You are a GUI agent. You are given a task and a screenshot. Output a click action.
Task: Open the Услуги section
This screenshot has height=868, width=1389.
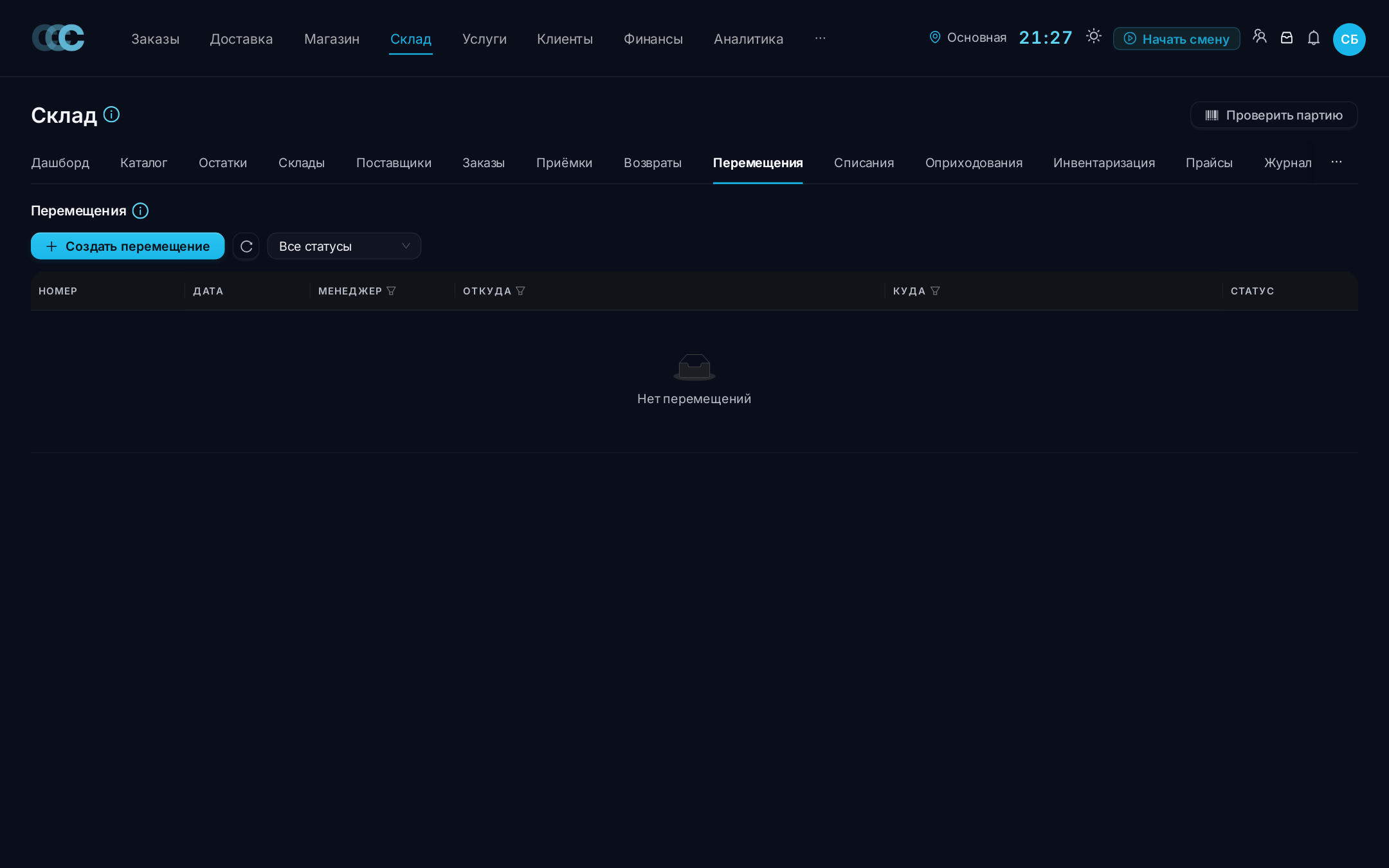(x=484, y=39)
